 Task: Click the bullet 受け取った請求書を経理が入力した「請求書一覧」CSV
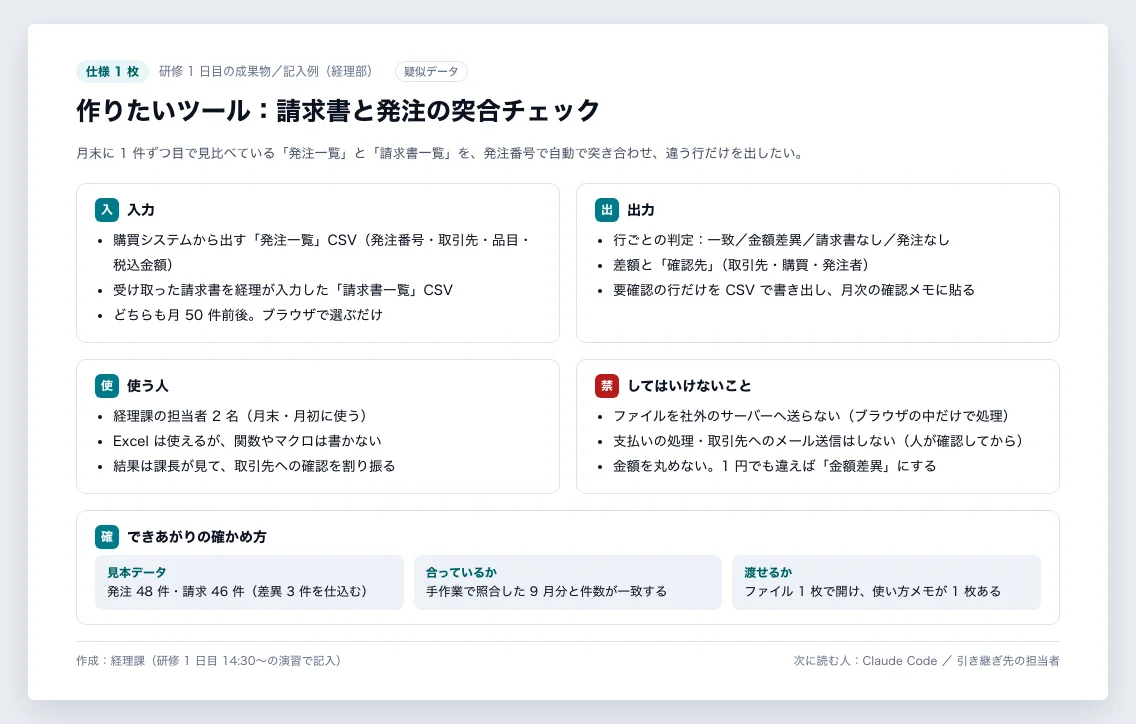pyautogui.click(x=283, y=290)
